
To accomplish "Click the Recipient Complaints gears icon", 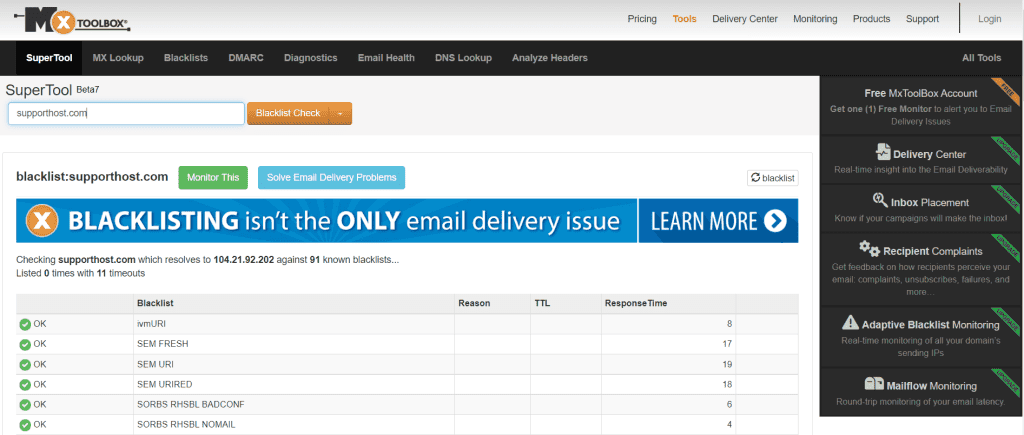I will pyautogui.click(x=869, y=248).
